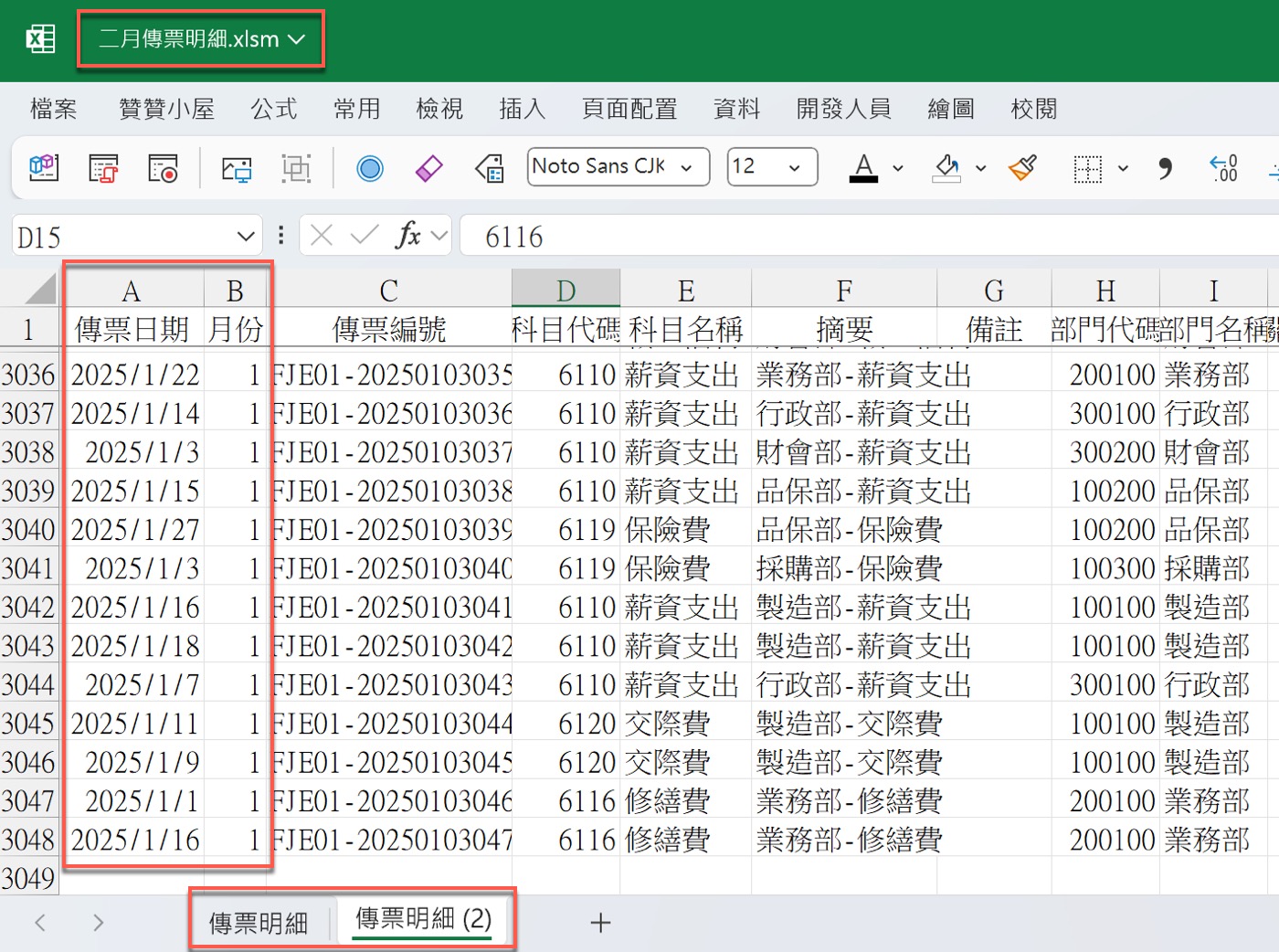Image resolution: width=1279 pixels, height=952 pixels.
Task: Open the 檢視 tab
Action: pos(439,109)
